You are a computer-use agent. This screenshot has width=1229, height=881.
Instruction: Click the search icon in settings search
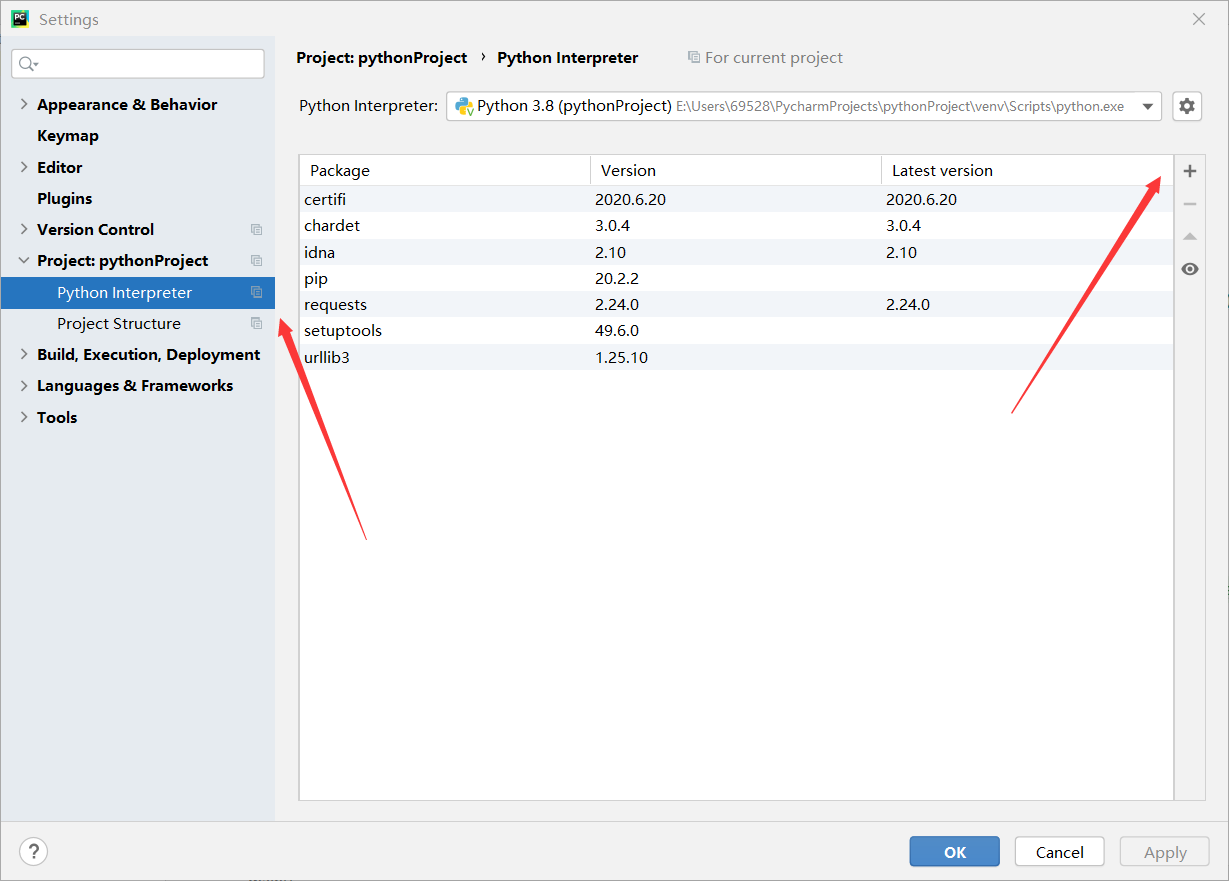27,64
